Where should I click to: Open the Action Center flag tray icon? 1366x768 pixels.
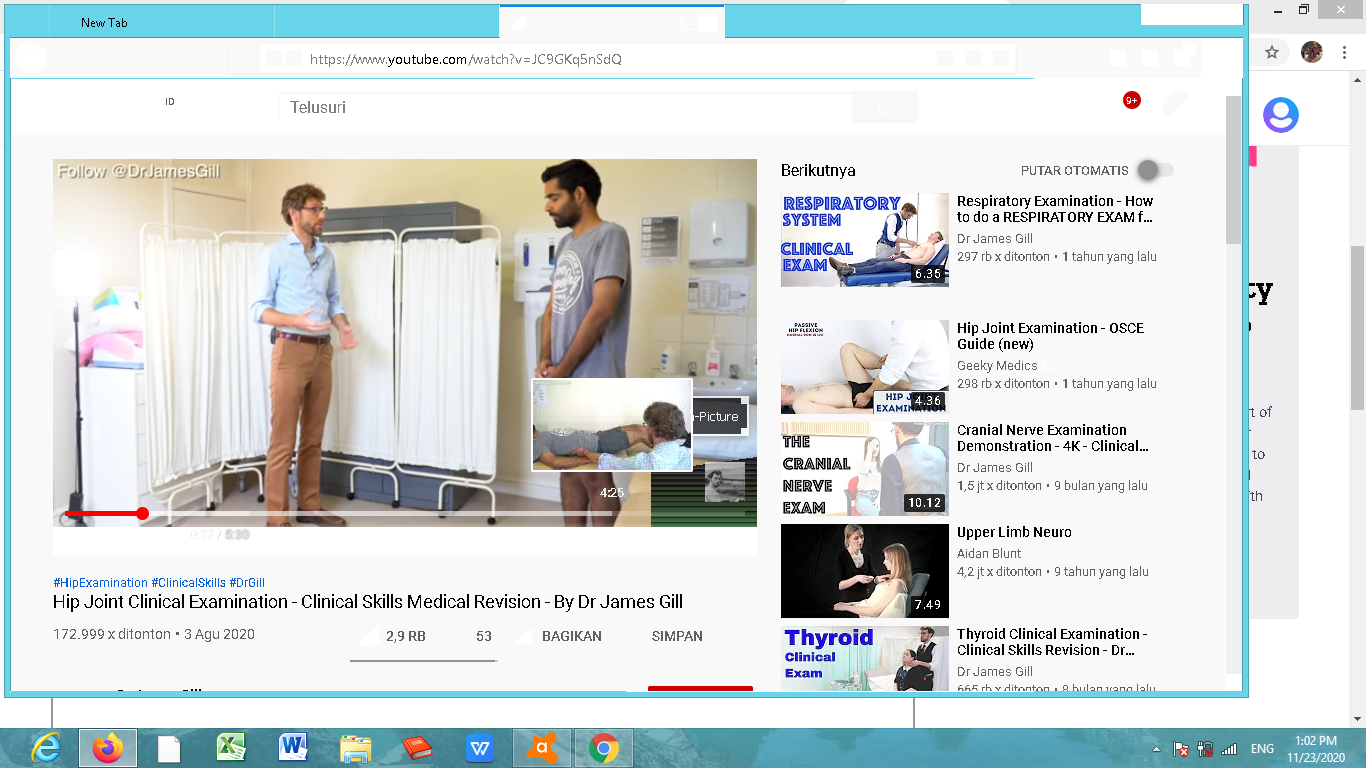tap(1181, 749)
